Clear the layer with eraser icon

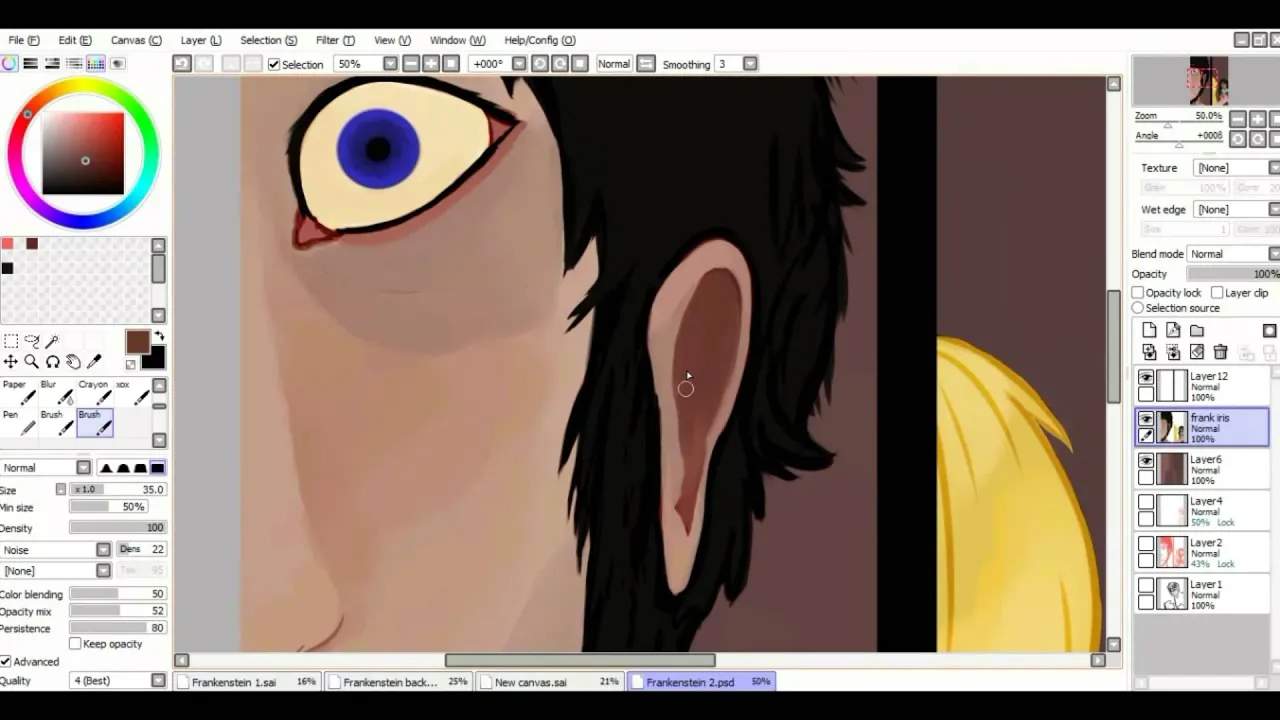click(x=1197, y=352)
